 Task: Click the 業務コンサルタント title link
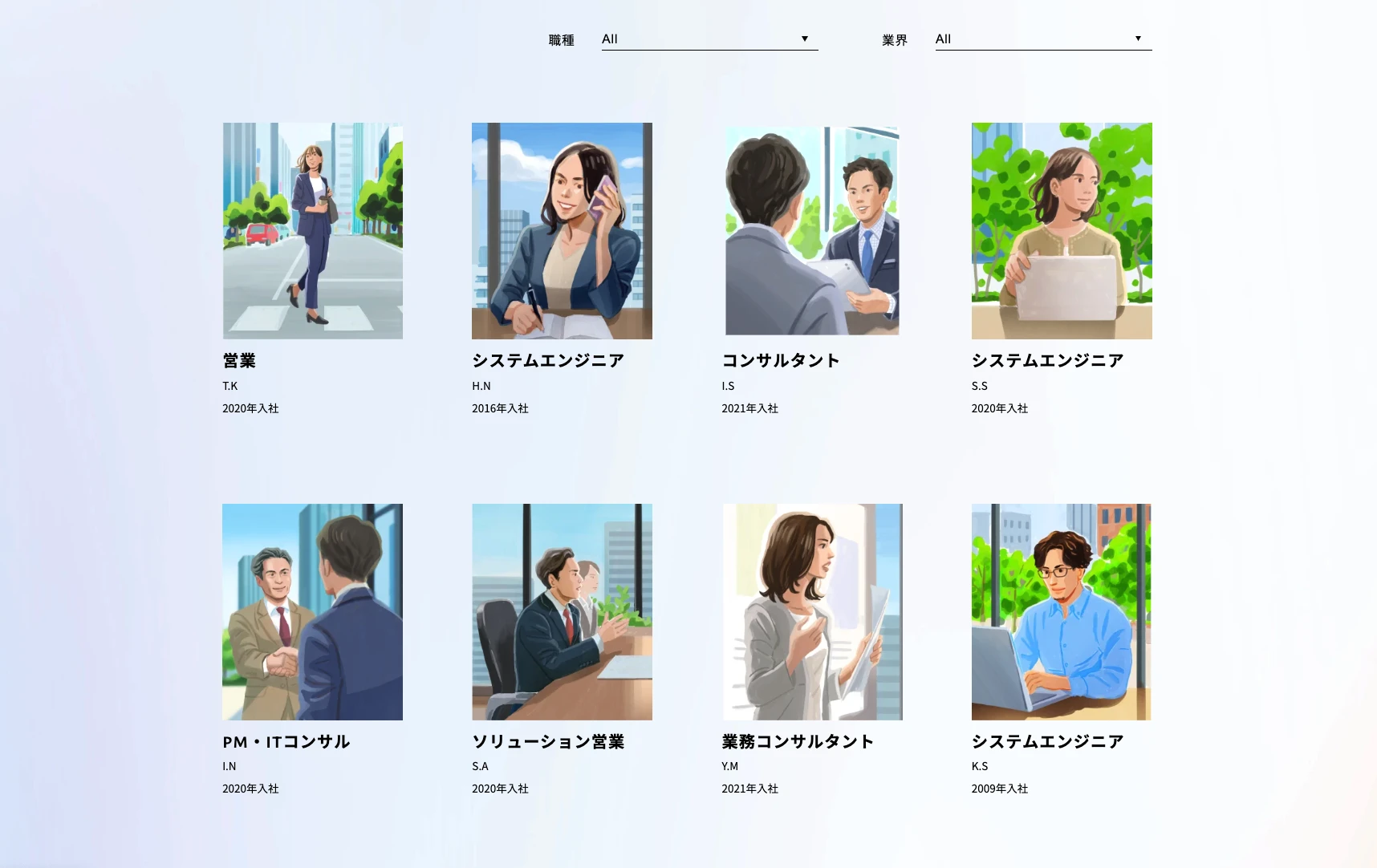pyautogui.click(x=798, y=742)
